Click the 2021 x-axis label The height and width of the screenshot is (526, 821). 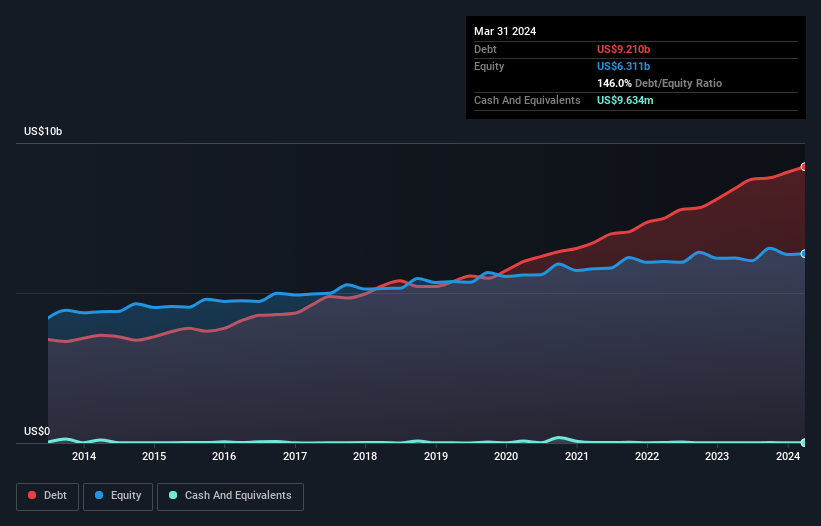point(576,456)
